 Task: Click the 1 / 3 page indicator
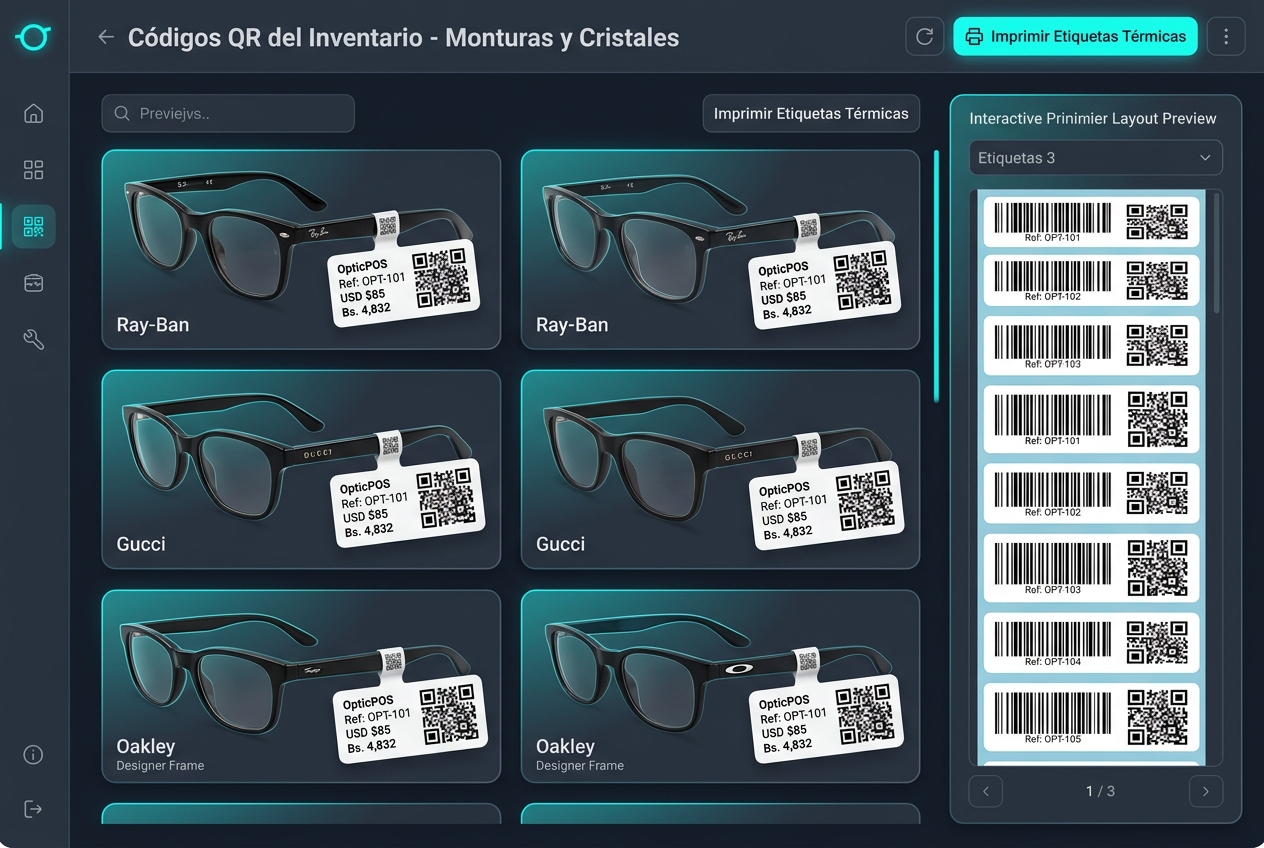coord(1100,791)
